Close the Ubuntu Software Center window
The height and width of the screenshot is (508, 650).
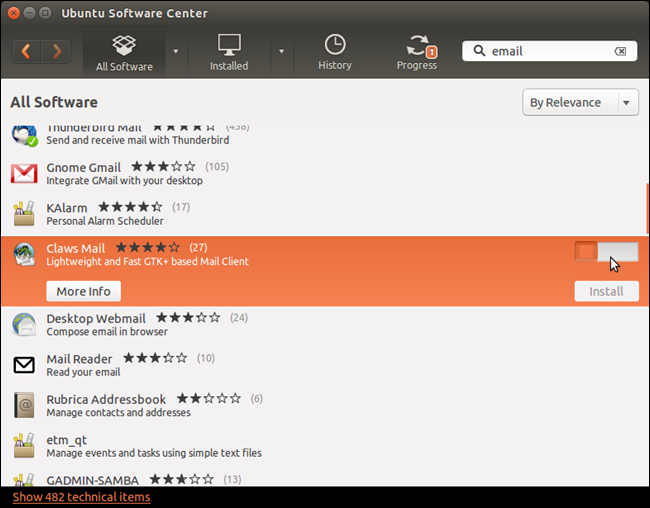(x=13, y=13)
